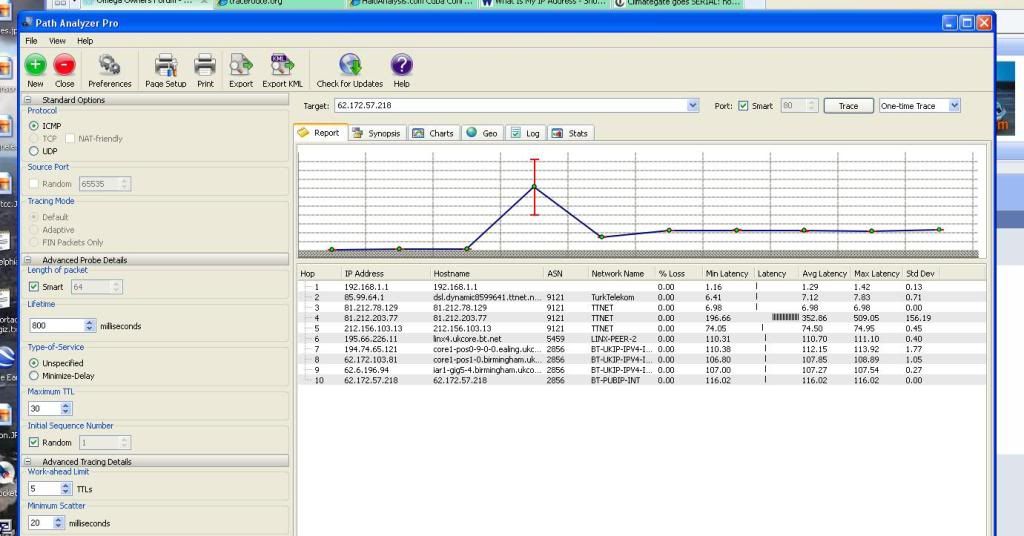Image resolution: width=1024 pixels, height=536 pixels.
Task: Toggle the Smart port checkbox
Action: pyautogui.click(x=743, y=106)
